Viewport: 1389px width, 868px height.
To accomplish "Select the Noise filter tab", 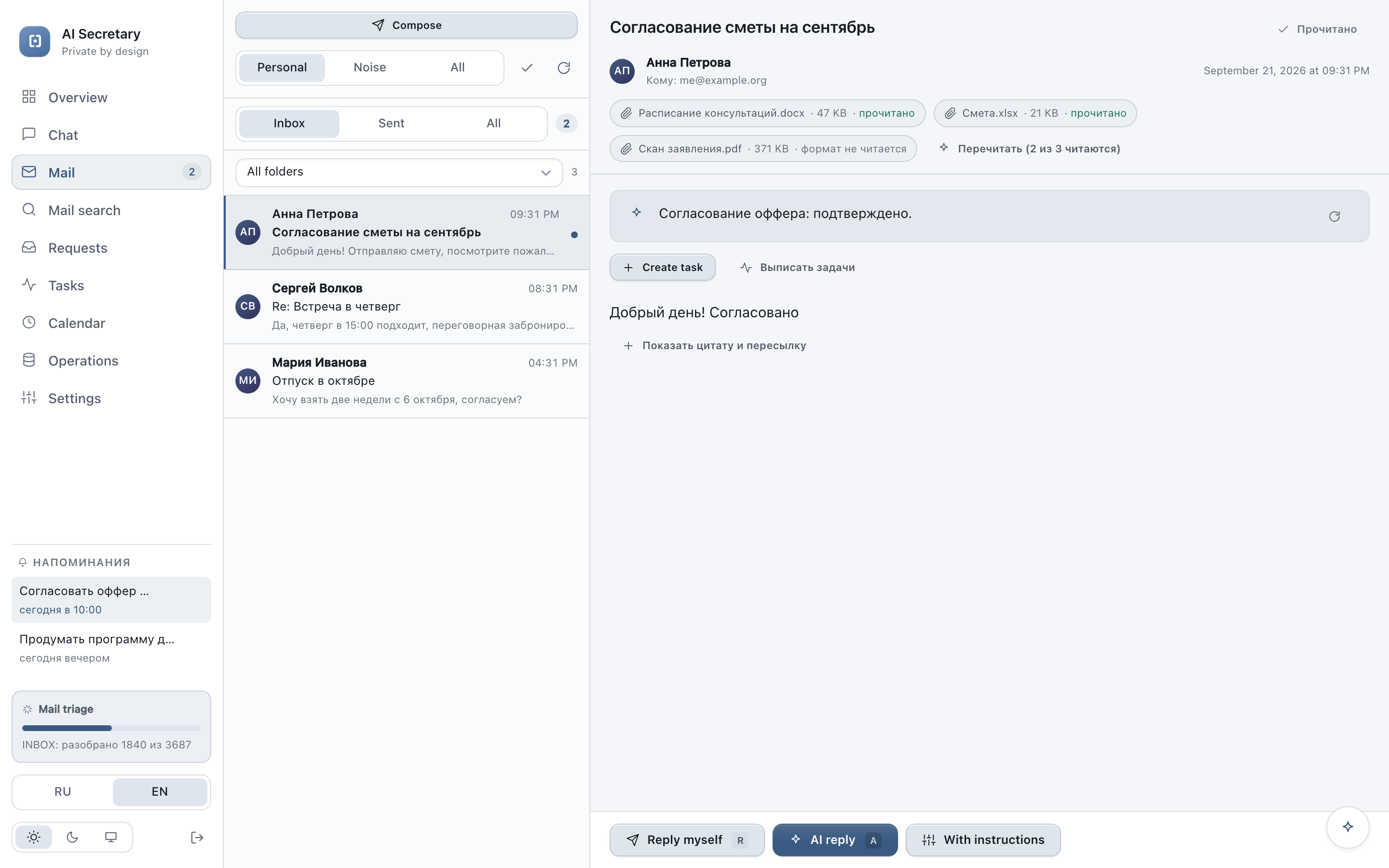I will (369, 68).
